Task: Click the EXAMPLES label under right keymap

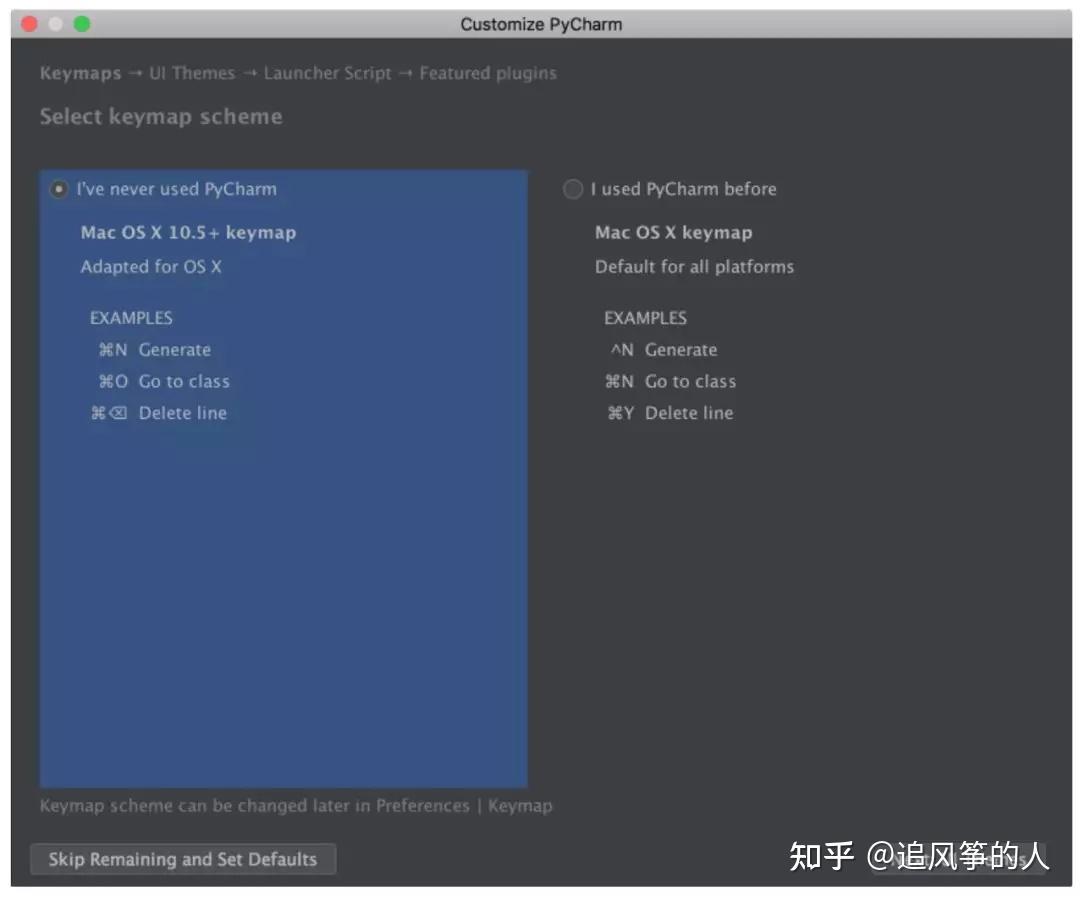Action: pos(645,318)
